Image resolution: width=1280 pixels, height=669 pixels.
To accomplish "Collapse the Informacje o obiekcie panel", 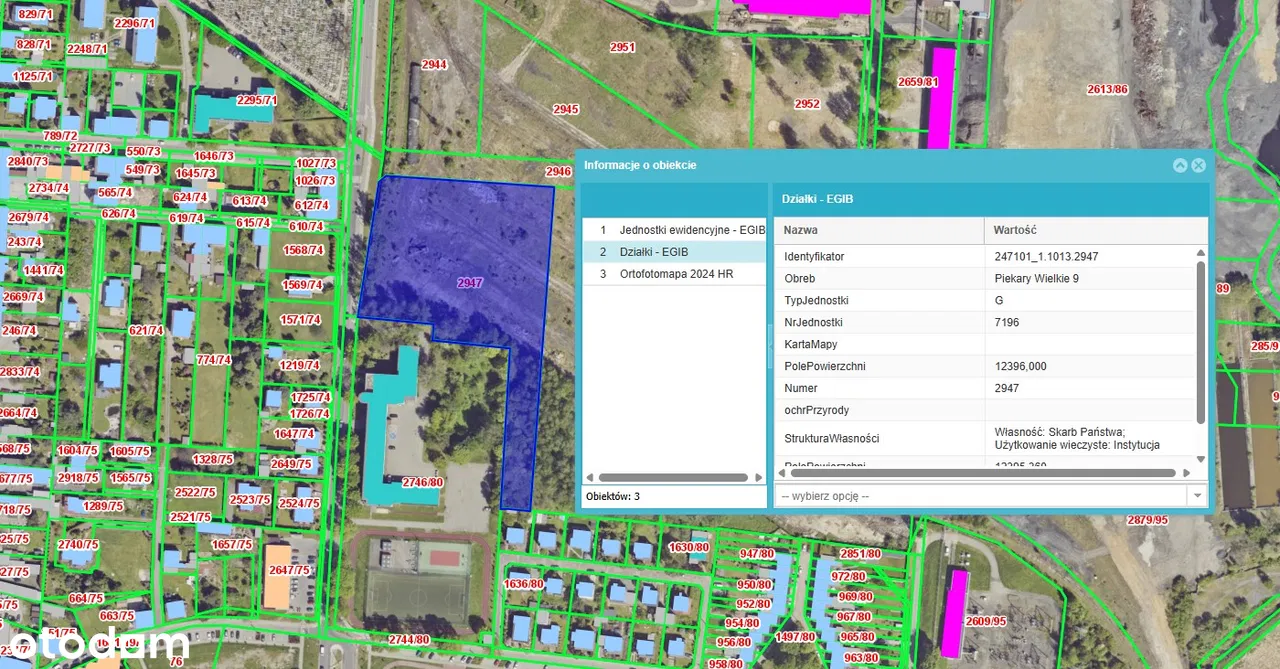I will (1180, 166).
